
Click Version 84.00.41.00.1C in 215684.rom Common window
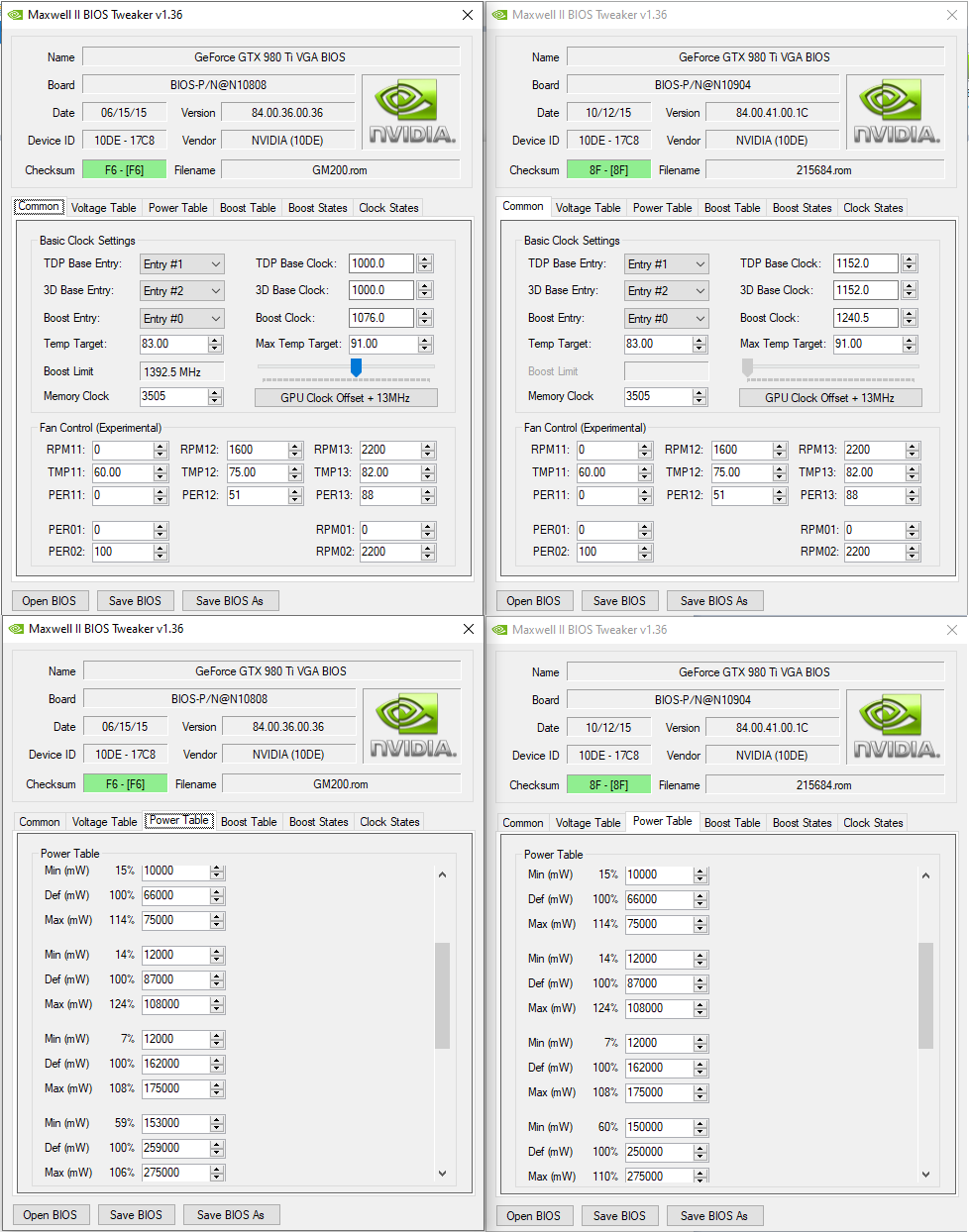[x=772, y=113]
